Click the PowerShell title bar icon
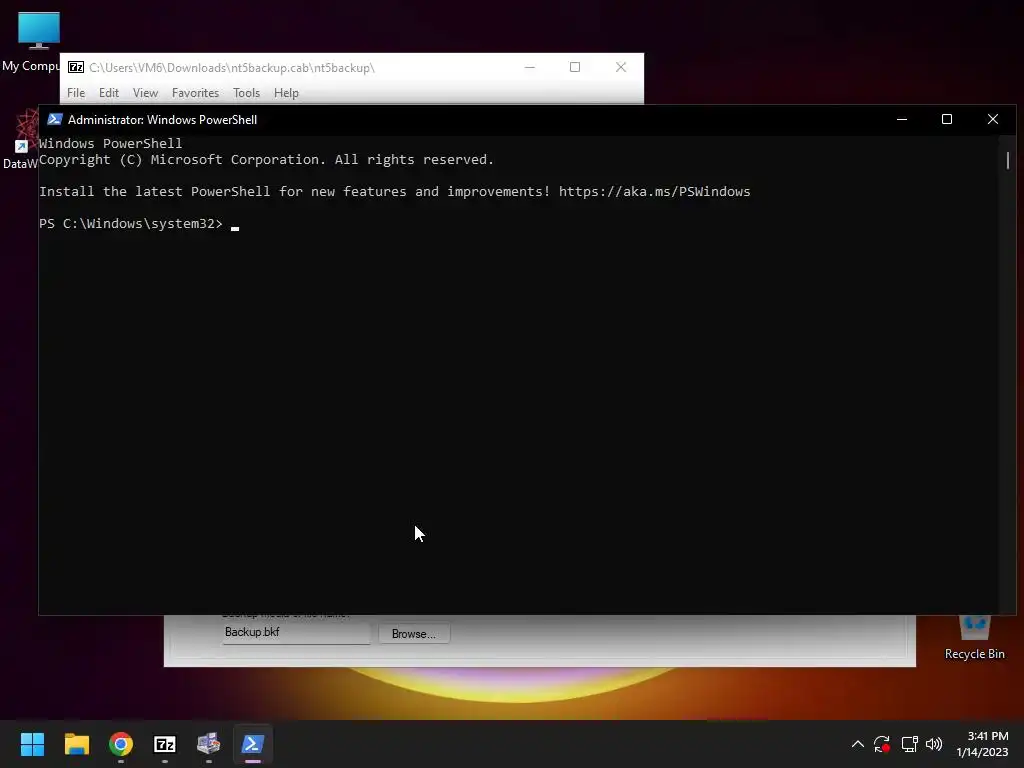1024x768 pixels. point(55,120)
